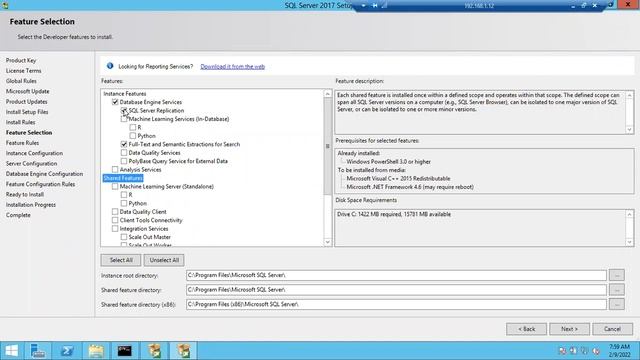Enable the Data Quality Client checkbox
This screenshot has width=640, height=360.
(115, 212)
